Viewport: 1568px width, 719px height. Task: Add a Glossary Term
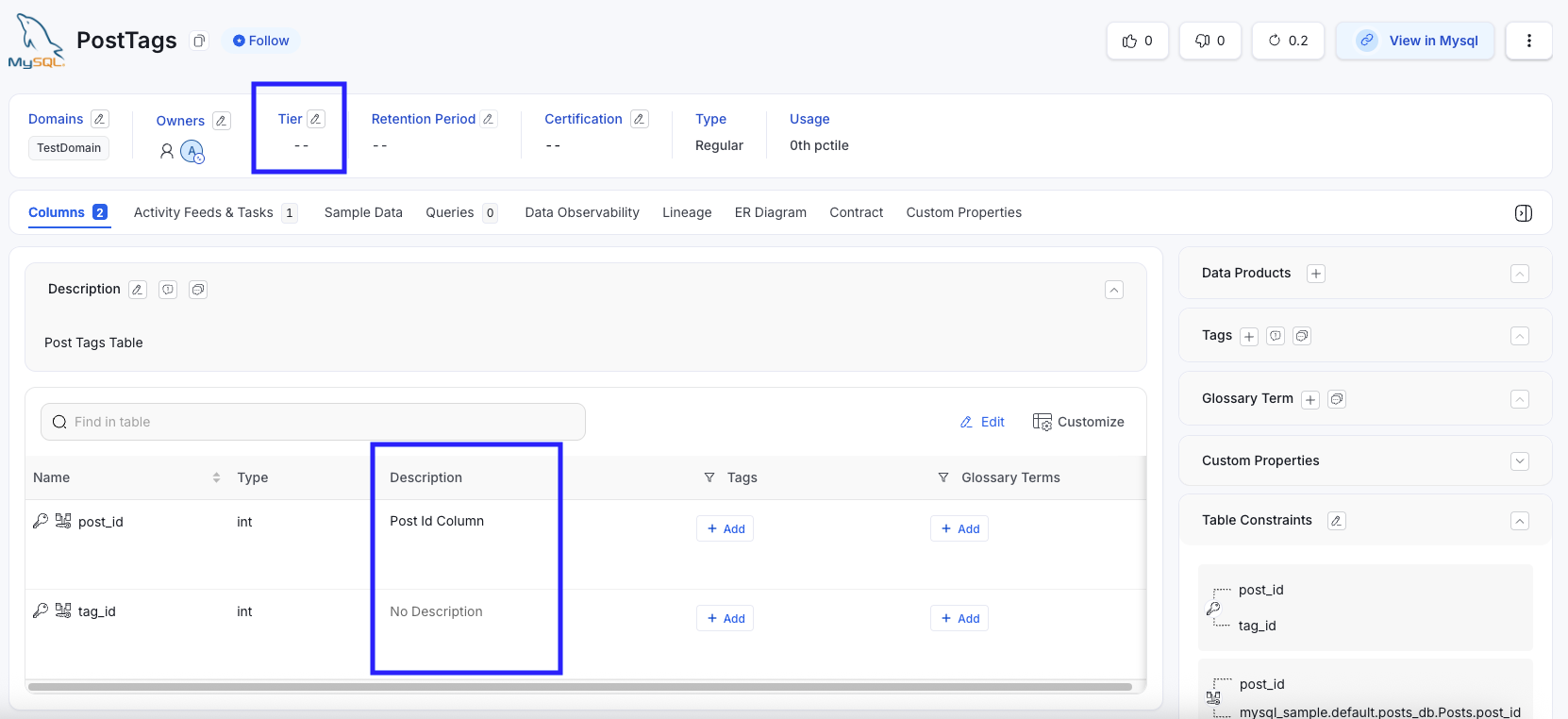(x=1310, y=399)
